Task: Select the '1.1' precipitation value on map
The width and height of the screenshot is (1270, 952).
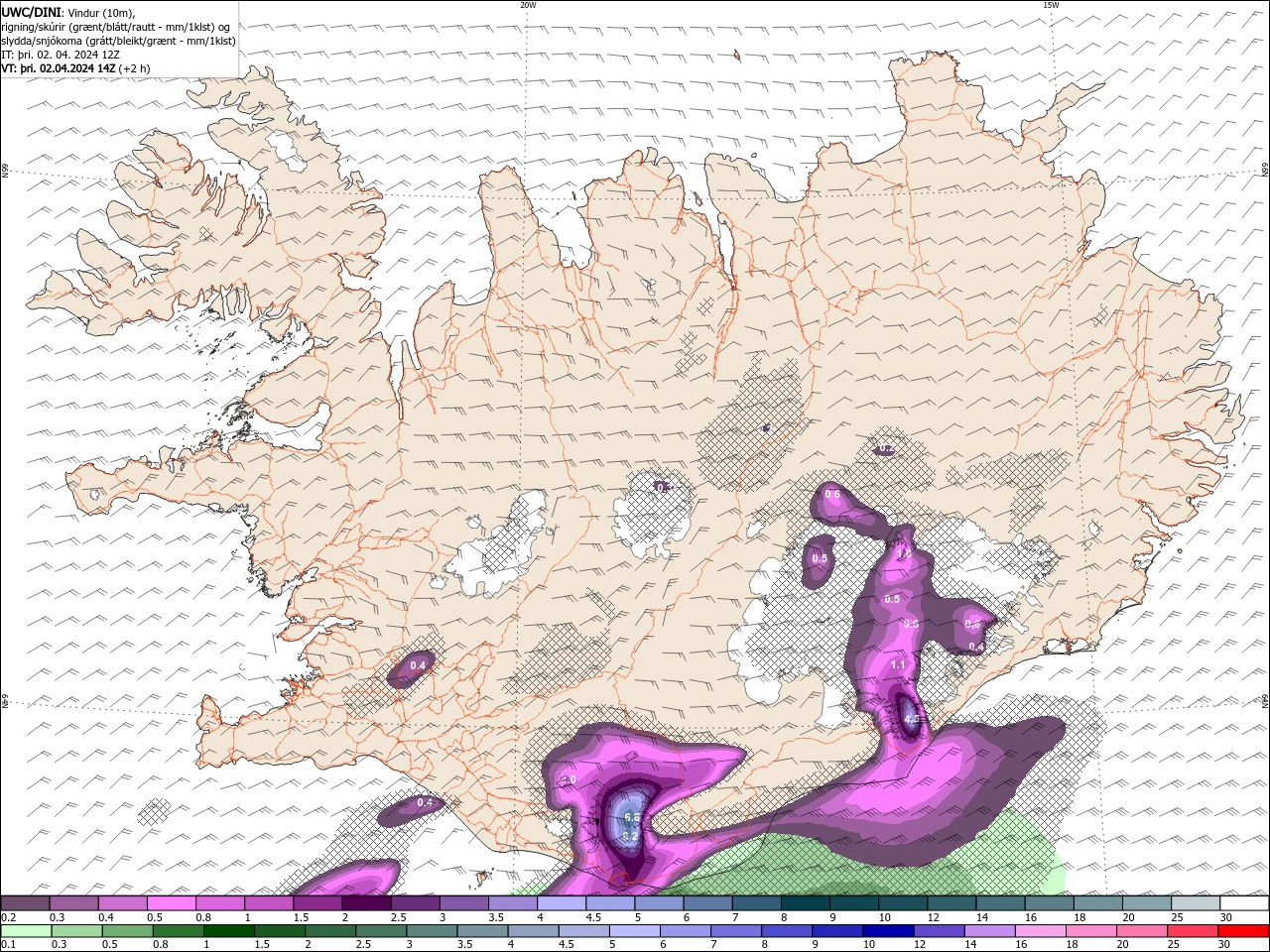Action: pos(899,664)
